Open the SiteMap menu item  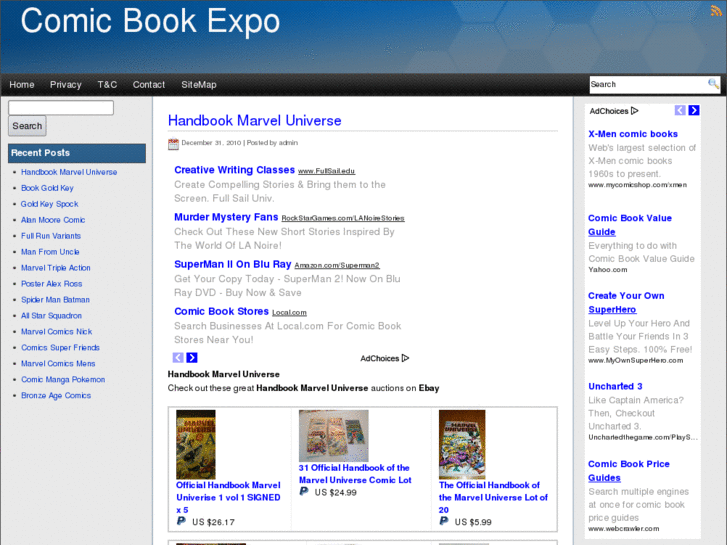click(x=199, y=84)
